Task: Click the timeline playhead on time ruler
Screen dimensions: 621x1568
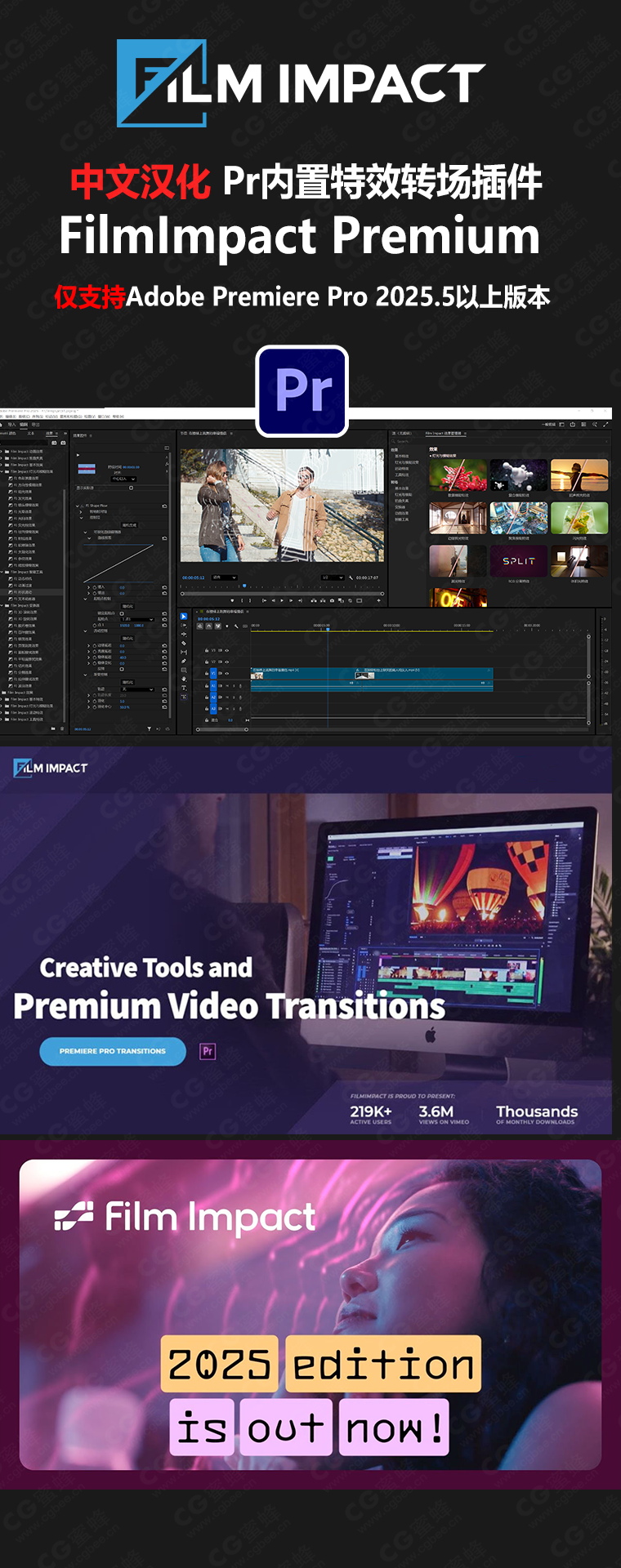Action: [x=328, y=630]
